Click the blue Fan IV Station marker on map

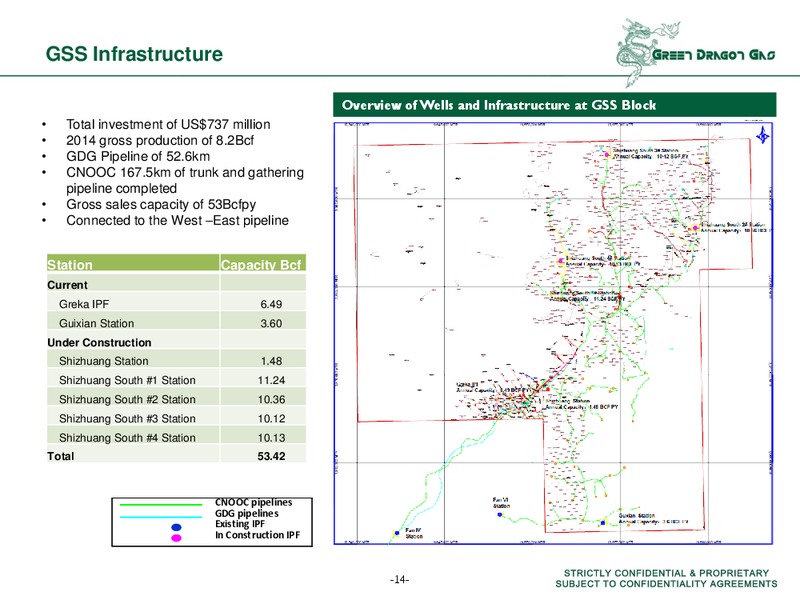397,534
